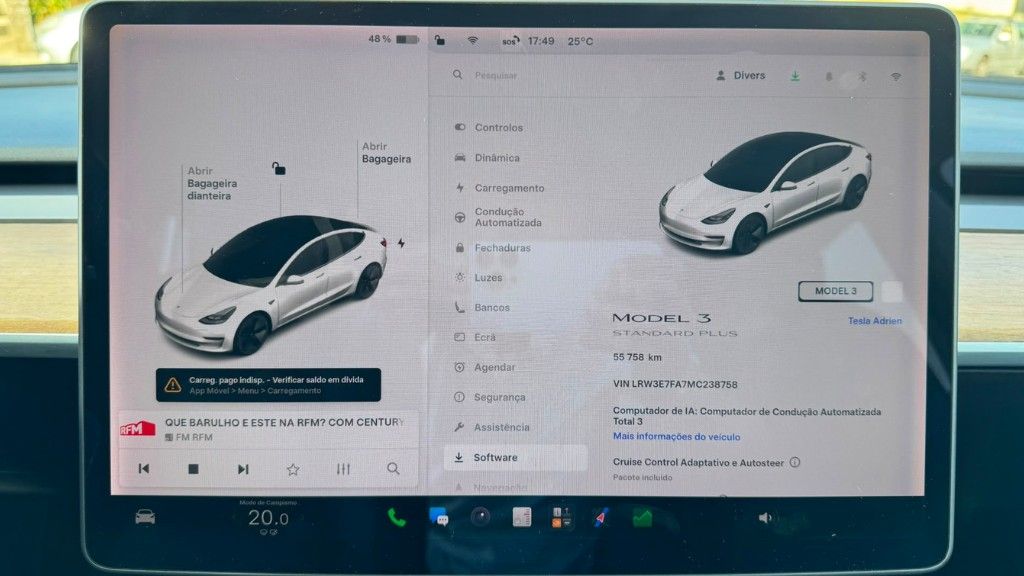1024x576 pixels.
Task: Adjust the 20.0 cabin temperature control
Action: [268, 518]
